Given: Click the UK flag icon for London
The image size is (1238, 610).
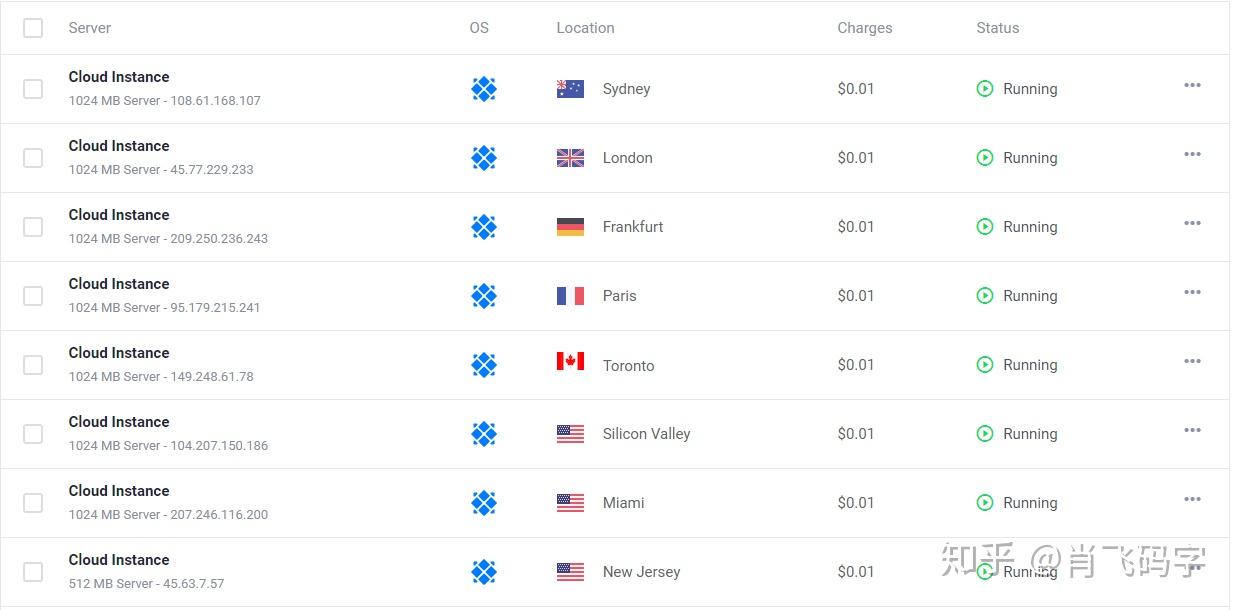Looking at the screenshot, I should pyautogui.click(x=570, y=158).
